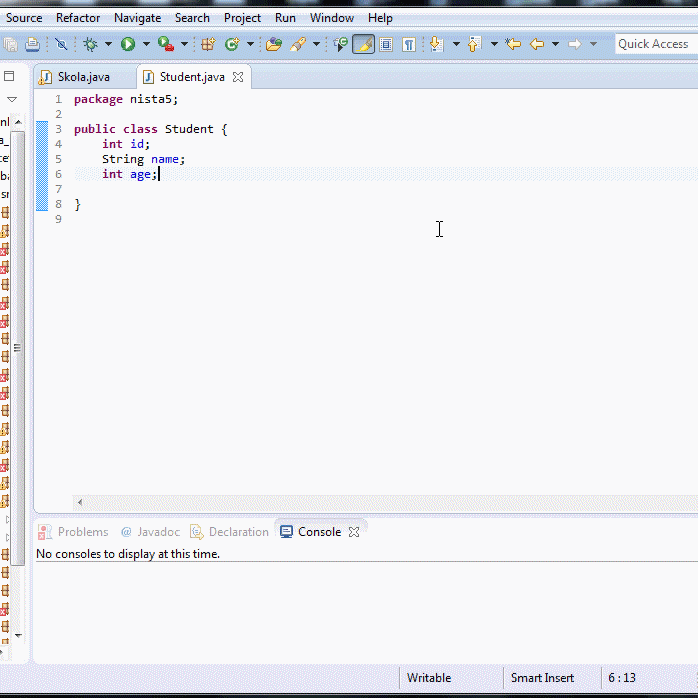Screen dimensions: 698x698
Task: Open the Refactor menu
Action: (x=78, y=18)
